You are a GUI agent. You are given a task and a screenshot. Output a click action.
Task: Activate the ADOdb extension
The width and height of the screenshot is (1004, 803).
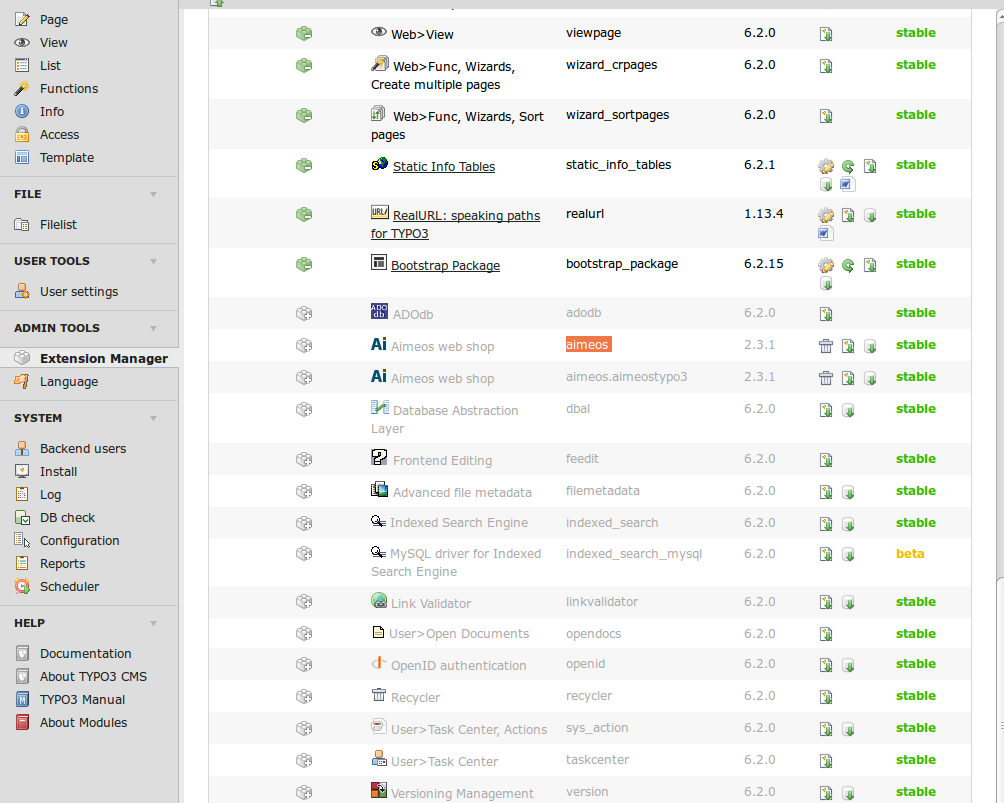pyautogui.click(x=304, y=313)
